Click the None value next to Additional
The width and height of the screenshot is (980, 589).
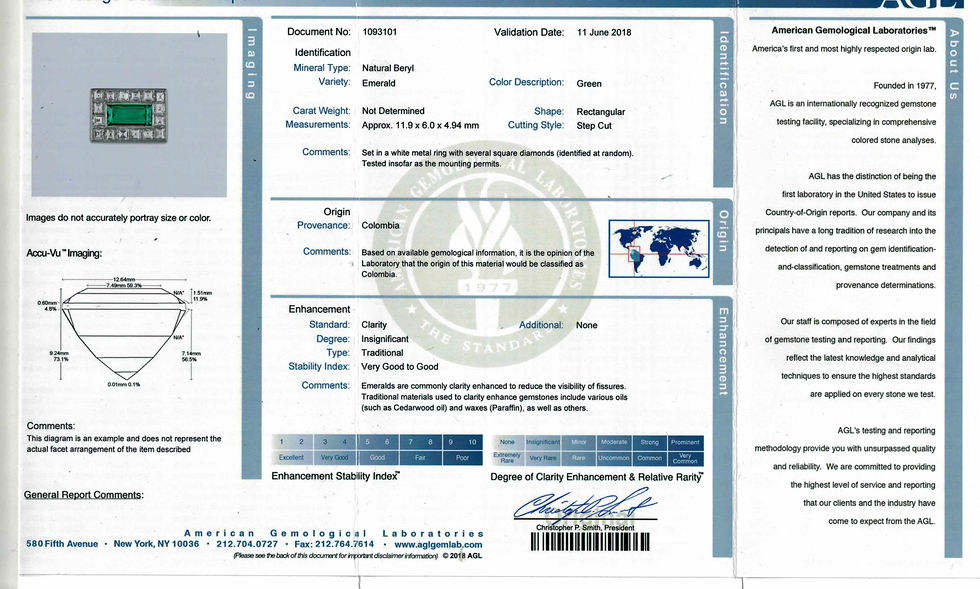(586, 326)
